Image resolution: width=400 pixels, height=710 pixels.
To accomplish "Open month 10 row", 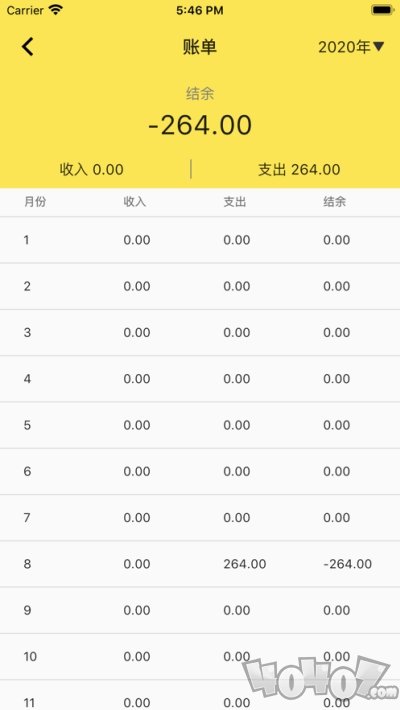I will pyautogui.click(x=200, y=657).
